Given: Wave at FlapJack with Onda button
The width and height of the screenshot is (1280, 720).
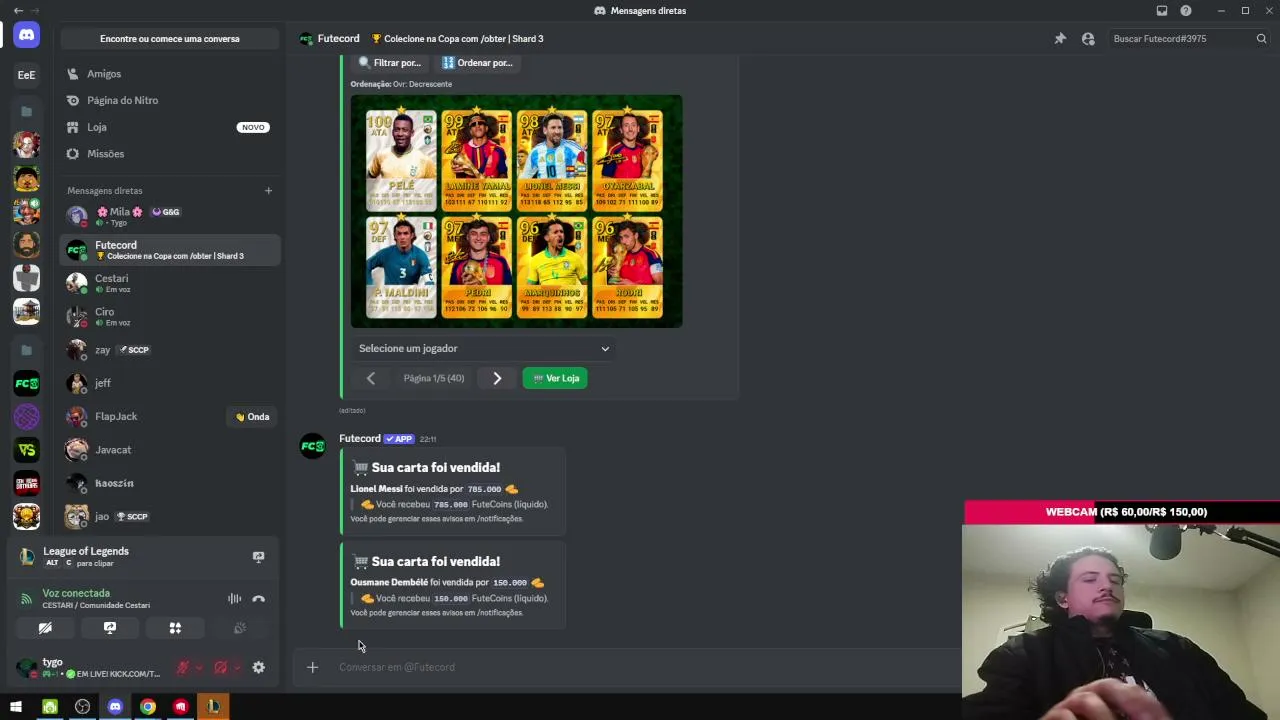Looking at the screenshot, I should point(252,417).
